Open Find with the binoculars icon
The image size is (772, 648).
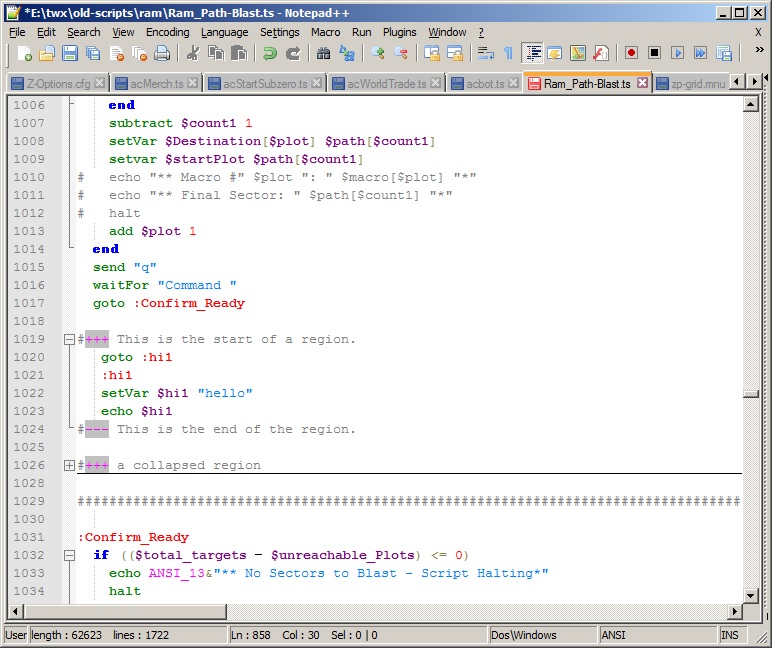(x=324, y=53)
